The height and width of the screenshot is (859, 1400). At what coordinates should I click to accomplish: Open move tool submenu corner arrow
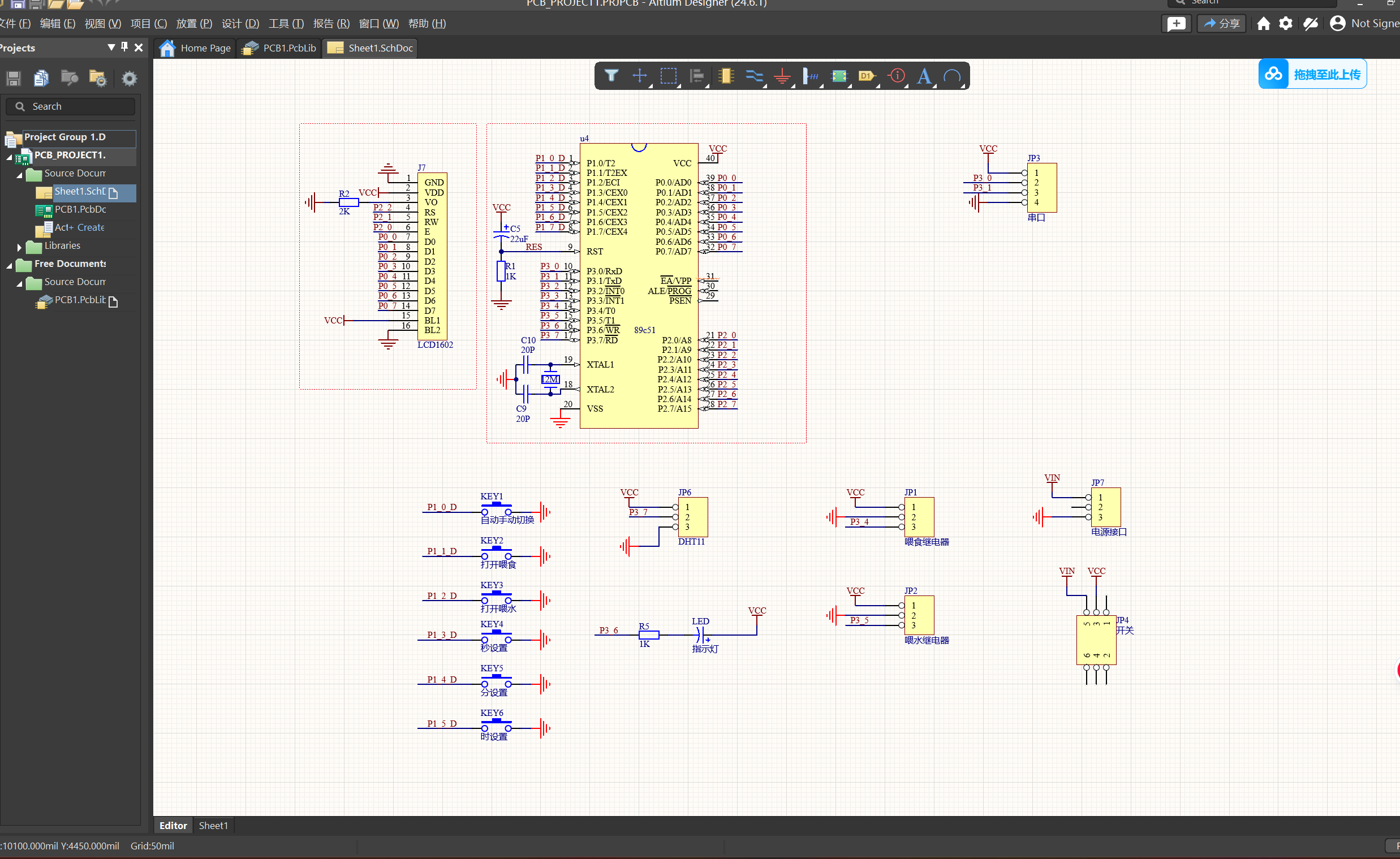651,87
